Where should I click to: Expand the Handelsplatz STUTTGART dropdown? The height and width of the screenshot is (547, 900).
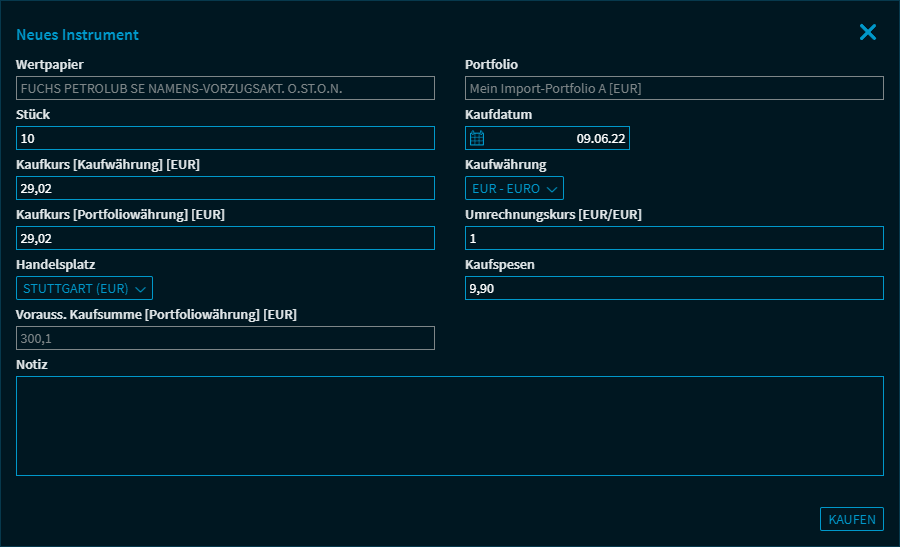pos(84,289)
